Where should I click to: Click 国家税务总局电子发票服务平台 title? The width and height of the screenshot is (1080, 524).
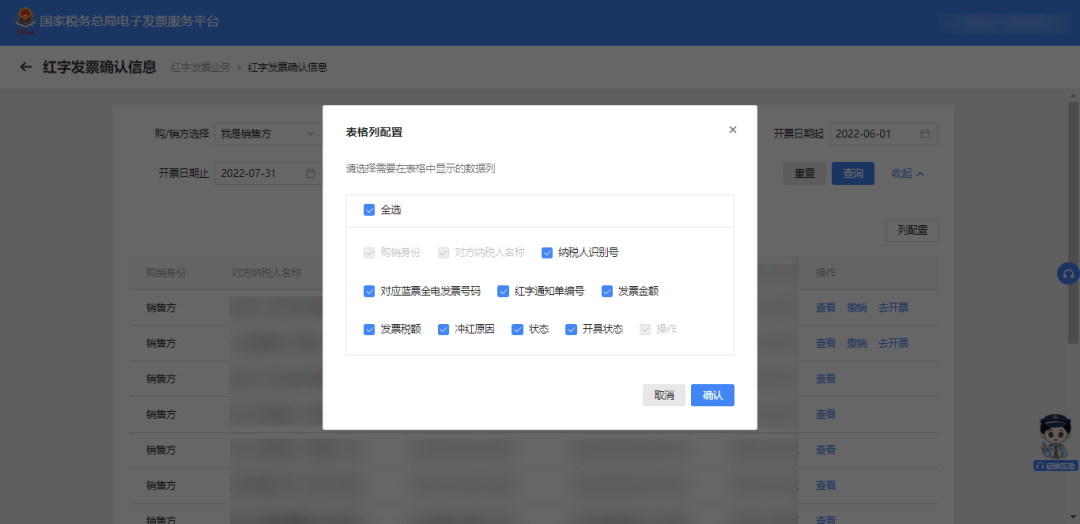click(x=129, y=21)
